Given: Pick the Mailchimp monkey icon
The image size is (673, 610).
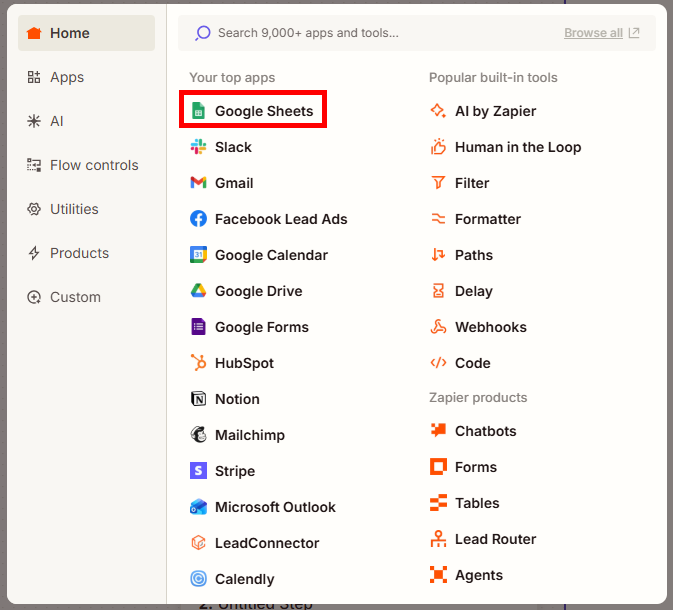Looking at the screenshot, I should [x=198, y=435].
